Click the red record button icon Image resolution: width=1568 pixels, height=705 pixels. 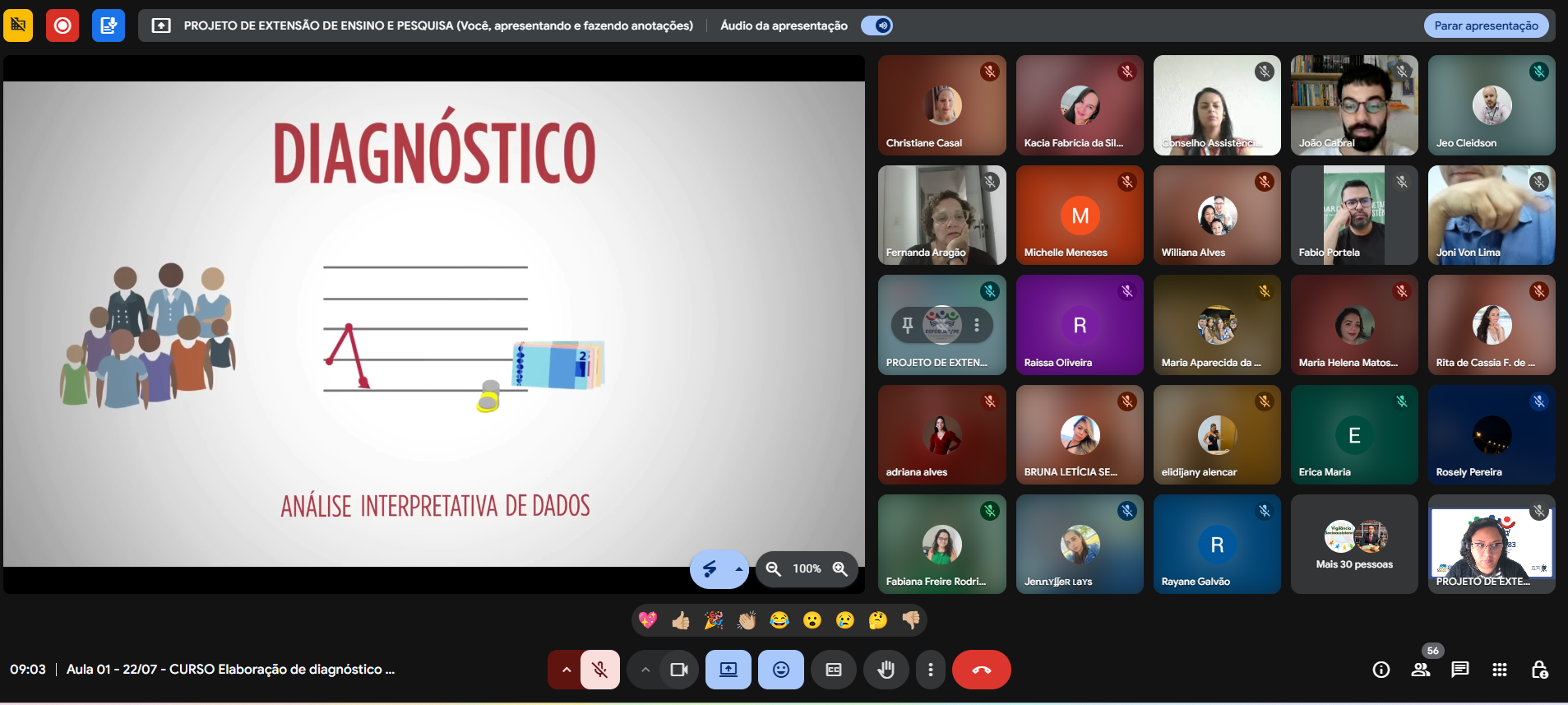(62, 26)
